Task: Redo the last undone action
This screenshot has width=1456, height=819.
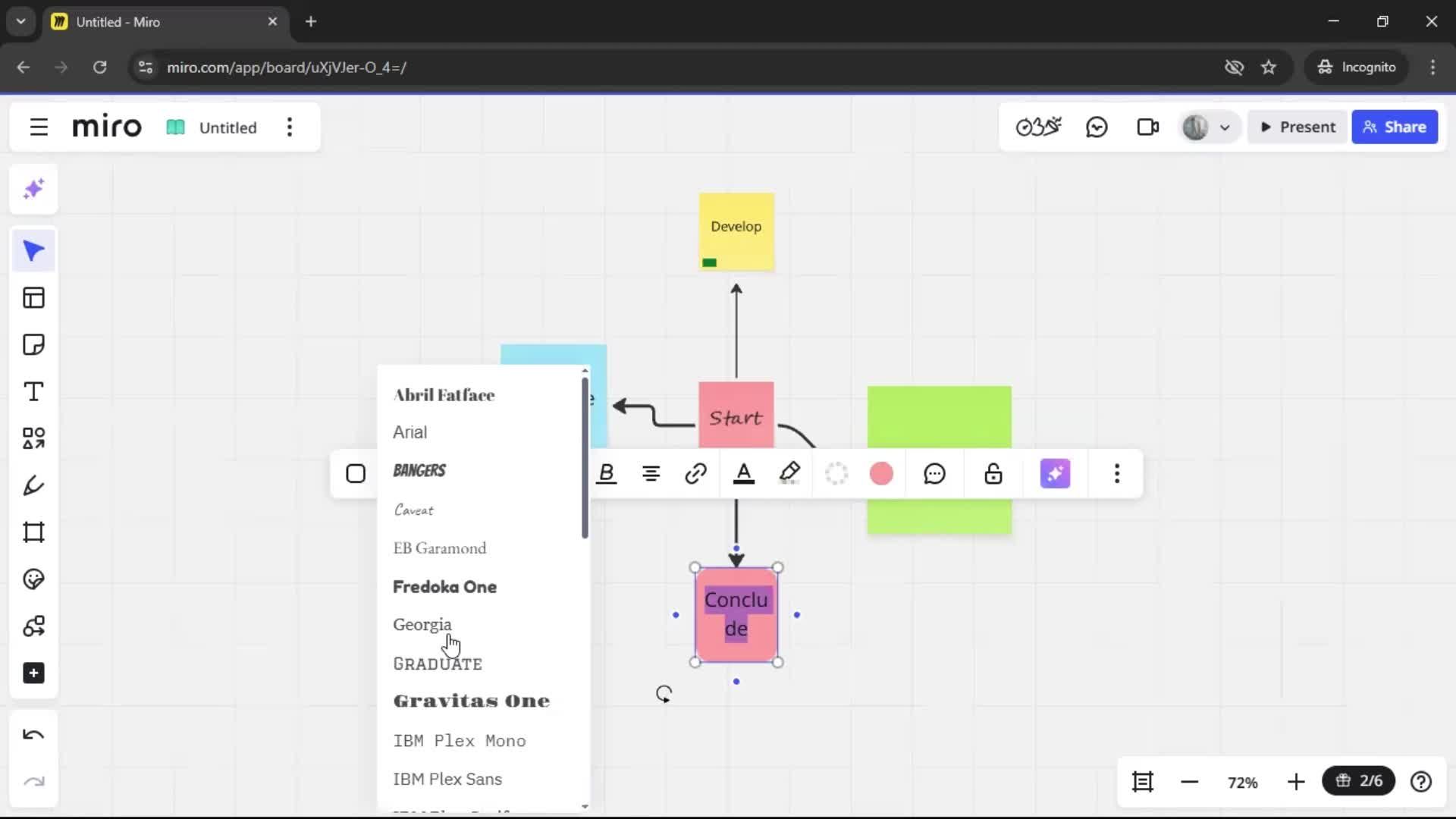Action: pyautogui.click(x=33, y=782)
